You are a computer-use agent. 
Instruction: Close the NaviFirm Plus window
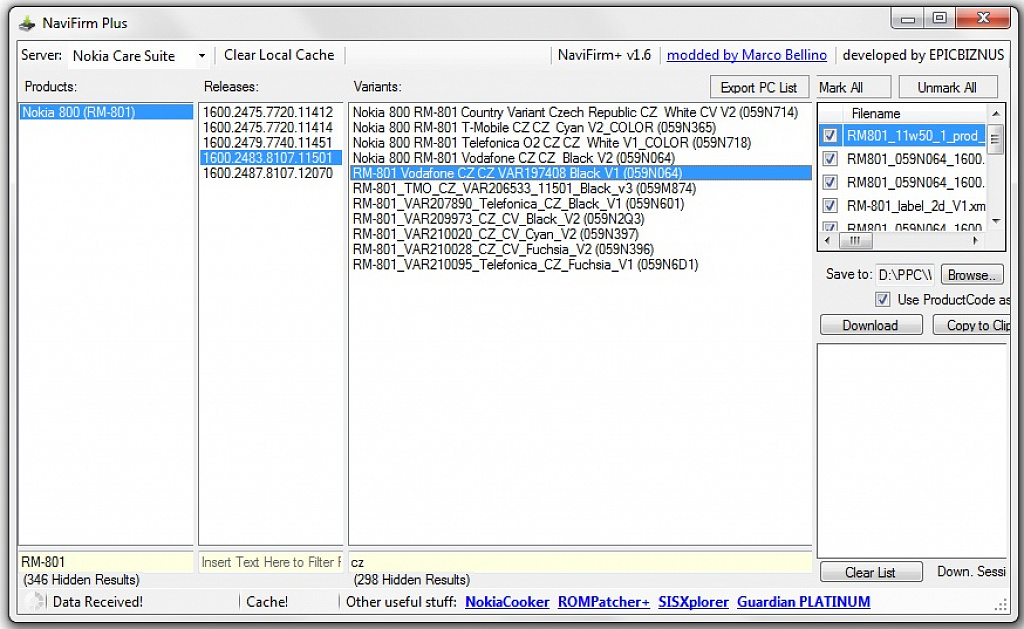point(983,19)
